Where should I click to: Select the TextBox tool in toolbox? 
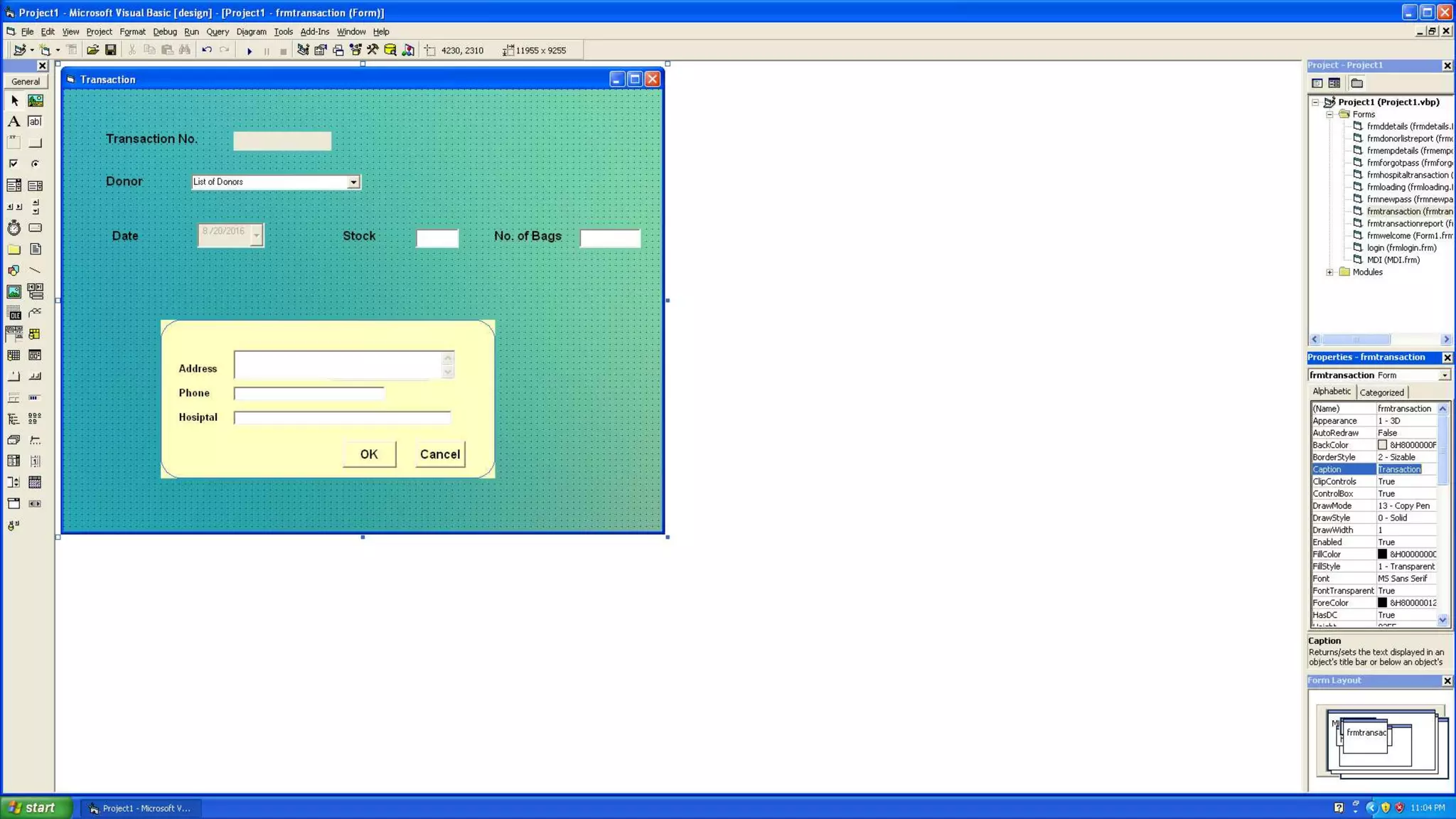(x=35, y=122)
